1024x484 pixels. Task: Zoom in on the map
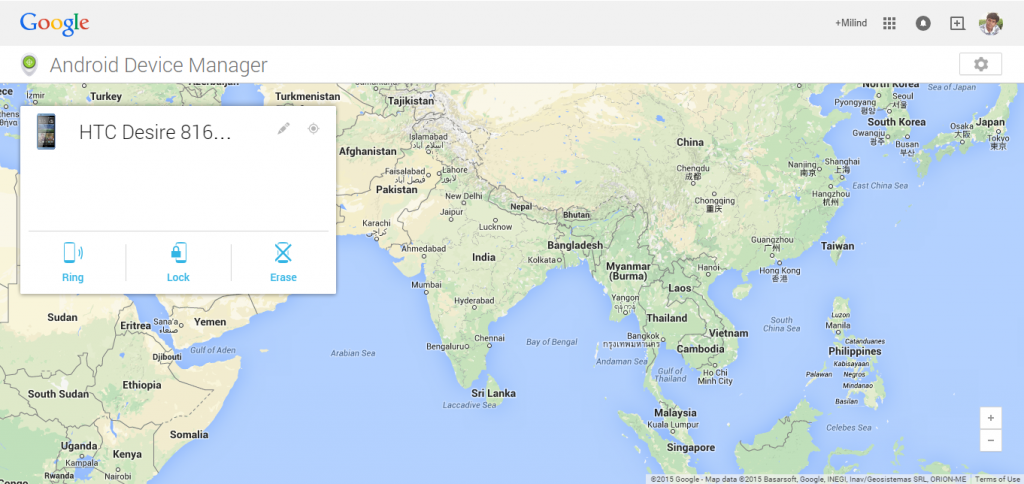coord(991,418)
